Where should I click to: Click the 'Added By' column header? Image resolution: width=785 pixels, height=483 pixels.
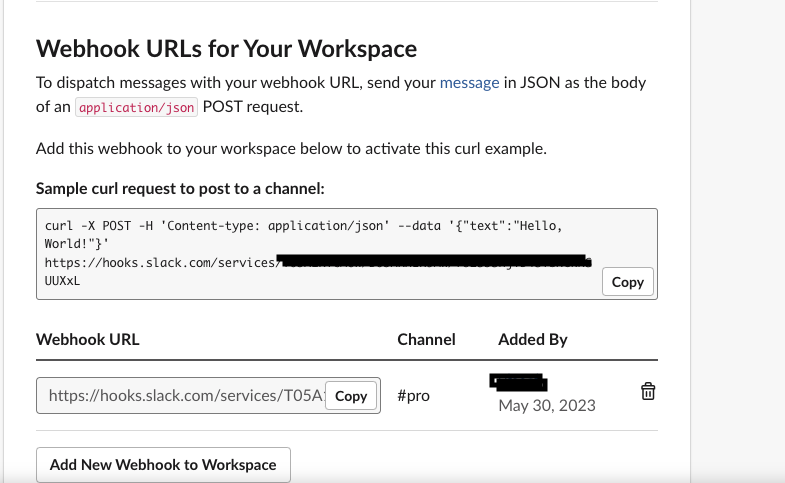coord(533,339)
